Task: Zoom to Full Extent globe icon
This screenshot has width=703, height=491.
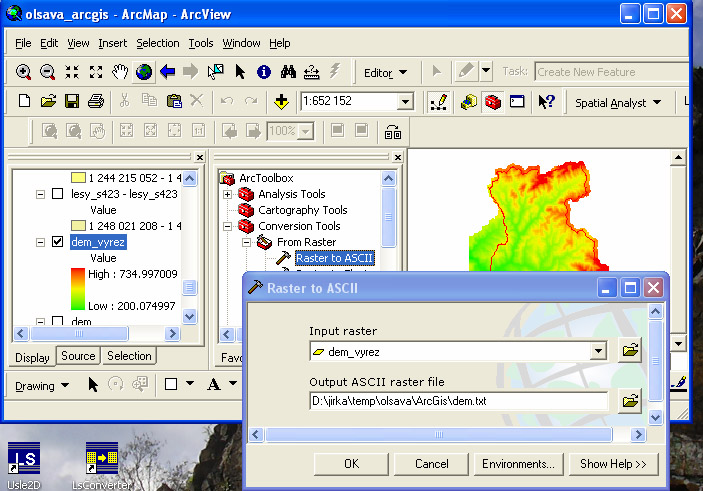Action: pos(144,72)
